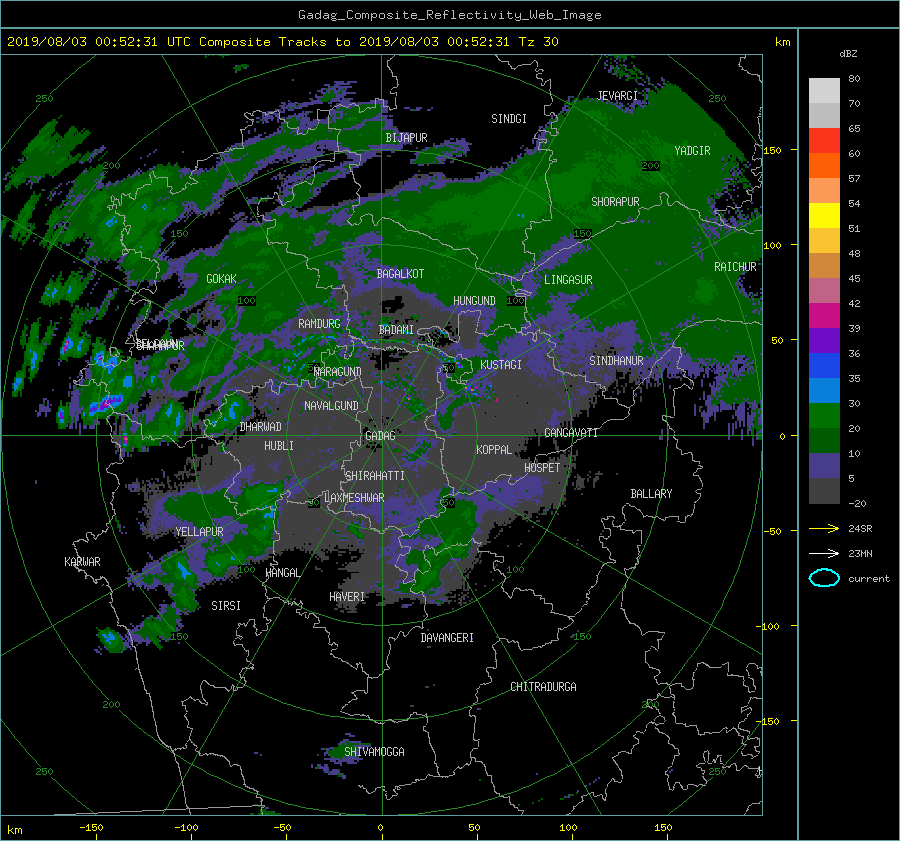This screenshot has width=900, height=841.
Task: Click the HANGAL city label
Action: point(282,573)
